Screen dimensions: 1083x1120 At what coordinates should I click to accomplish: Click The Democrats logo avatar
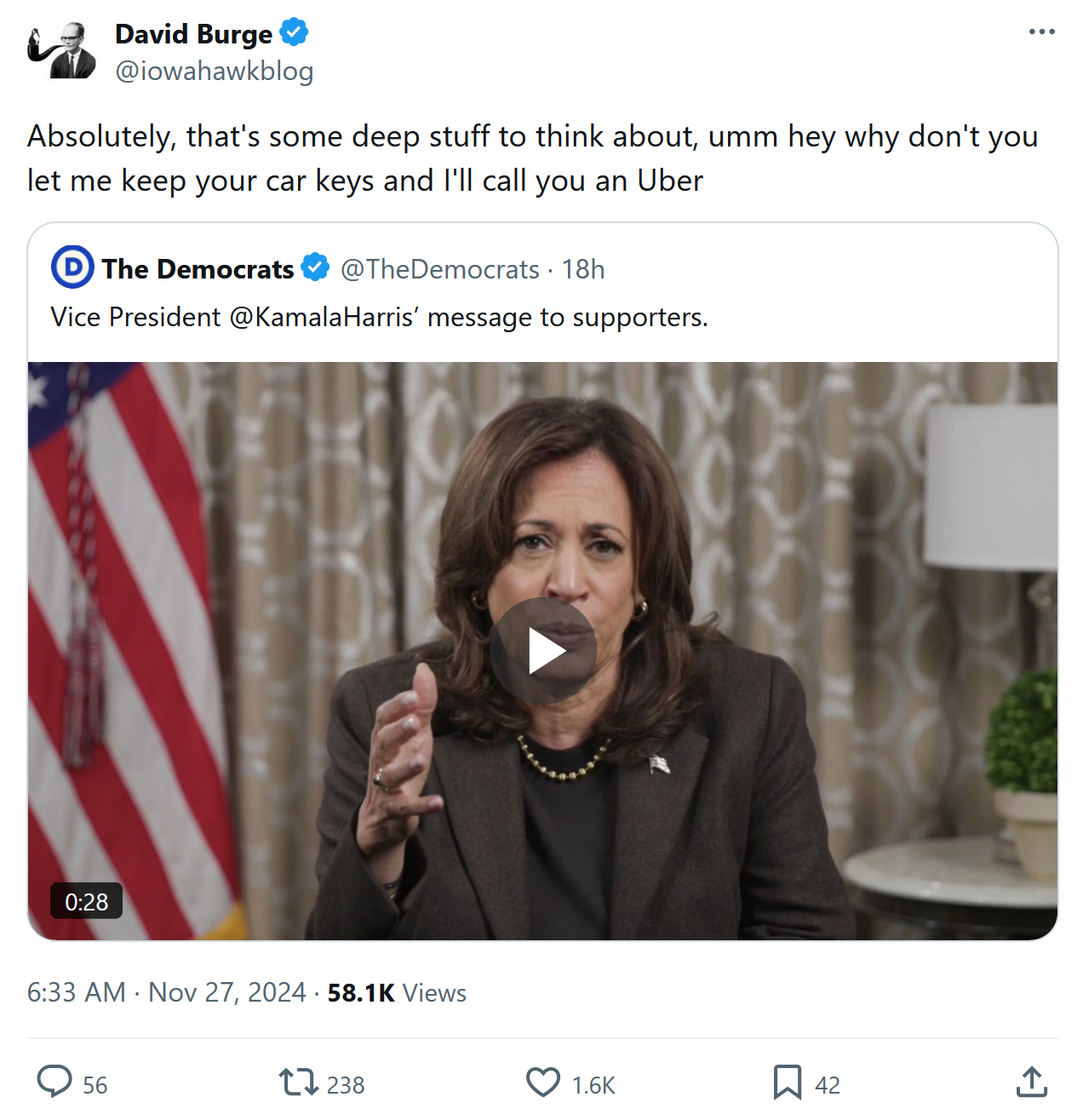[72, 267]
